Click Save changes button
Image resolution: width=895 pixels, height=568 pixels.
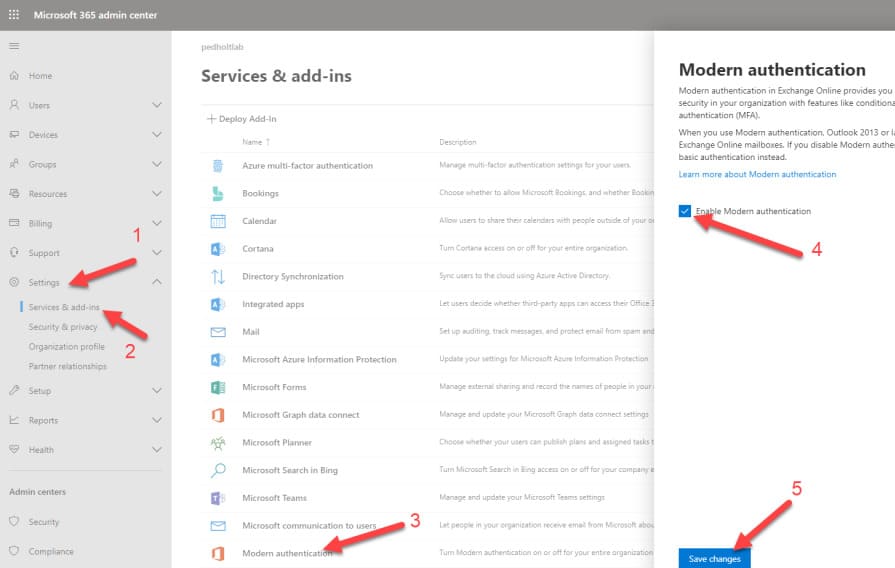[x=714, y=558]
